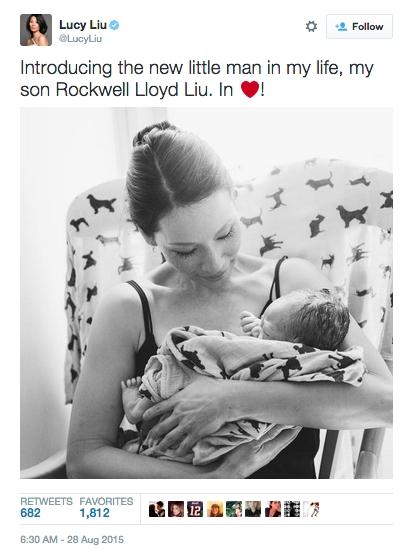Click the blue verified badge icon

coord(114,25)
